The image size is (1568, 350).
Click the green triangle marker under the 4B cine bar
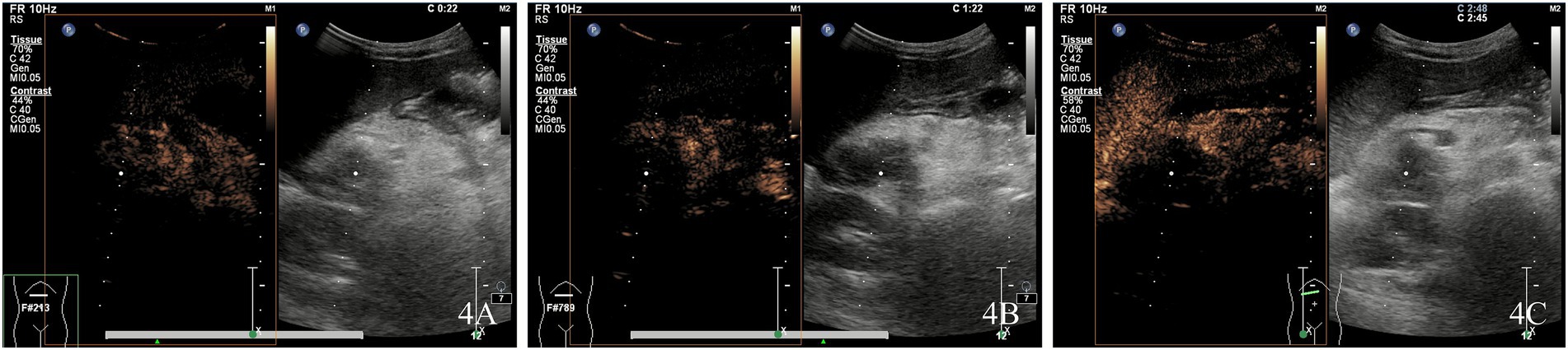[x=823, y=341]
